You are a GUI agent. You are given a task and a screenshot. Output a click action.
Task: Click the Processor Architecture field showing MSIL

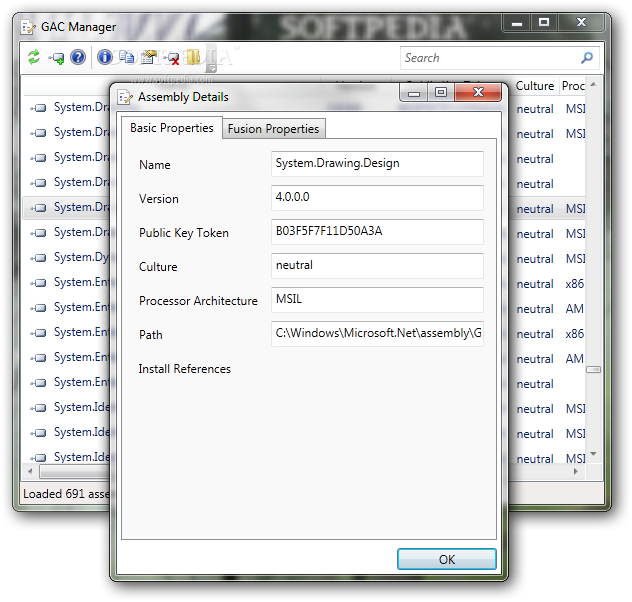pos(377,299)
